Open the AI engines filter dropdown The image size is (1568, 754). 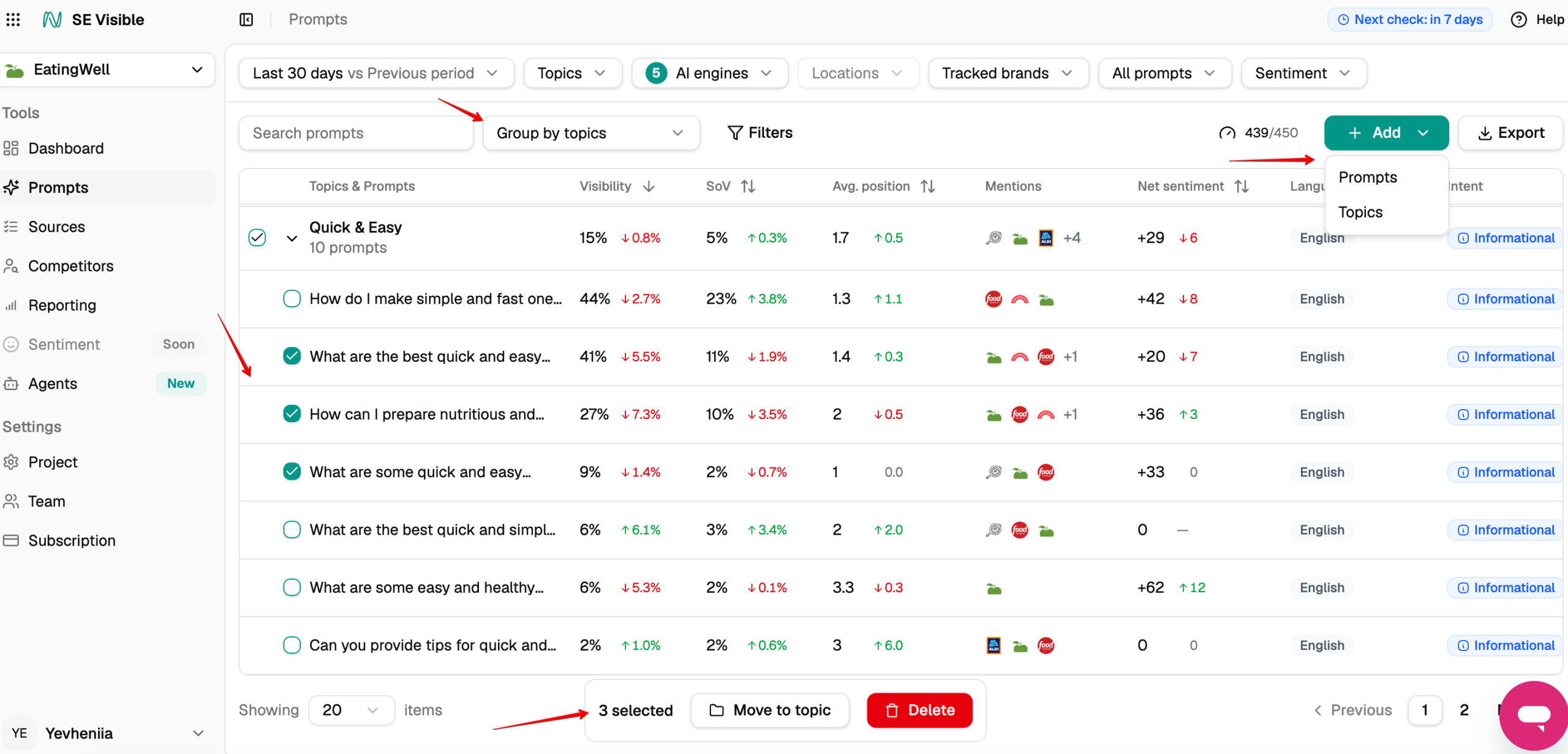click(710, 74)
